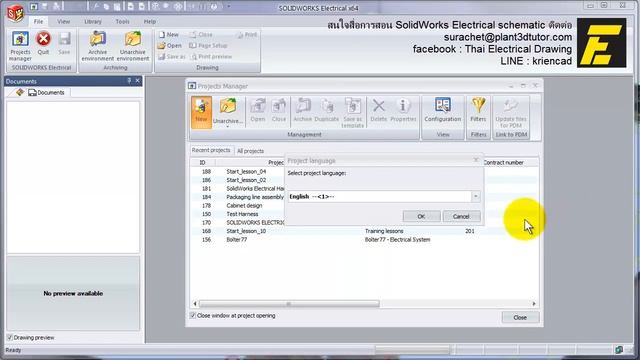Click Open project icon in Projects Manager
This screenshot has width=640, height=360.
pos(258,110)
